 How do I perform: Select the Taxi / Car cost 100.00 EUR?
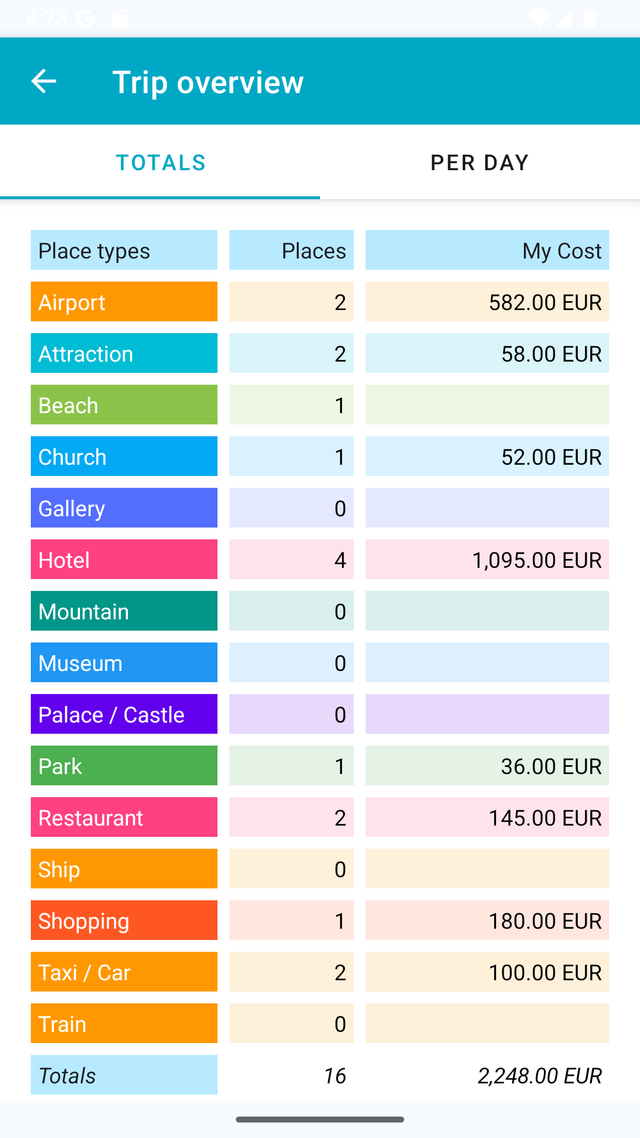(x=487, y=972)
